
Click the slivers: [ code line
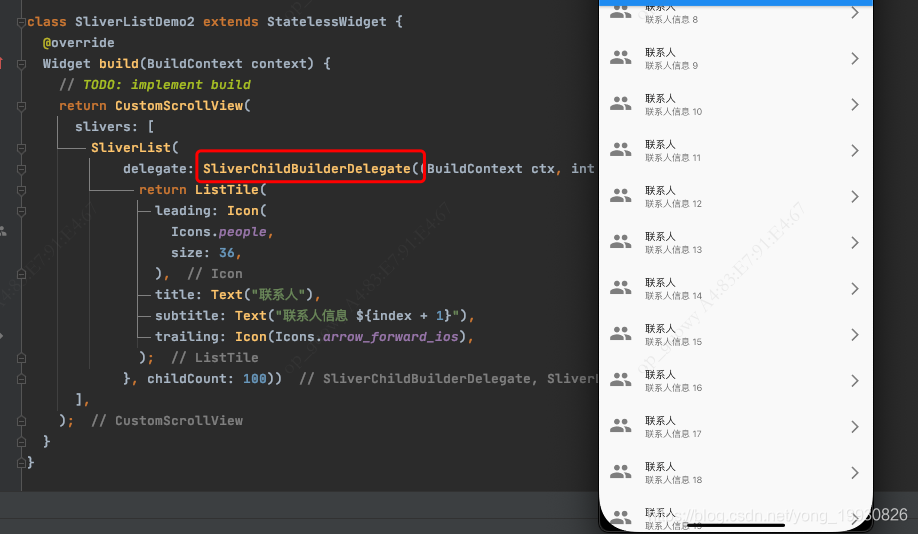115,127
